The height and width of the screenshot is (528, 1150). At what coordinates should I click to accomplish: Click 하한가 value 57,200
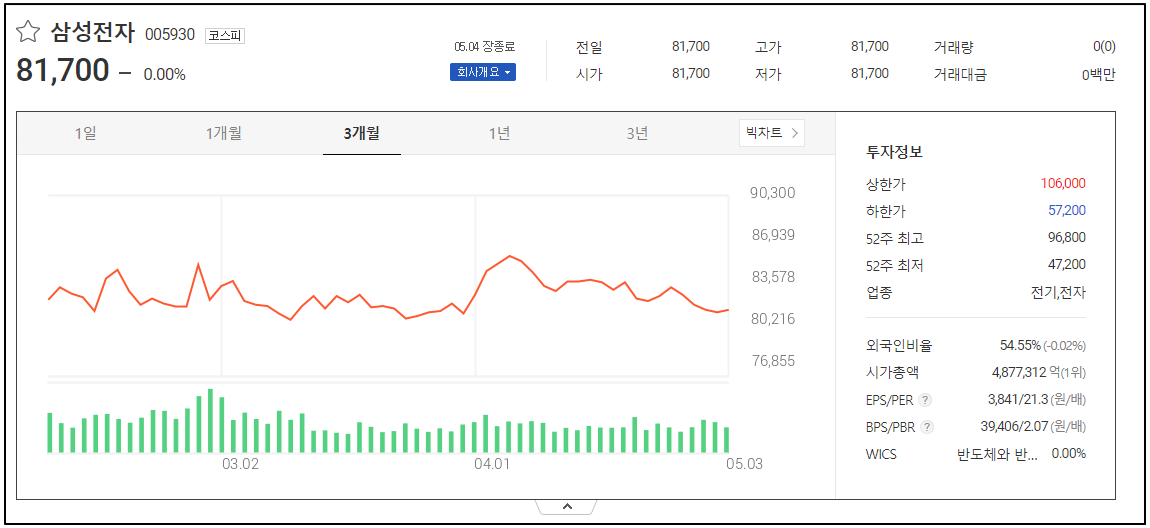pyautogui.click(x=1067, y=210)
